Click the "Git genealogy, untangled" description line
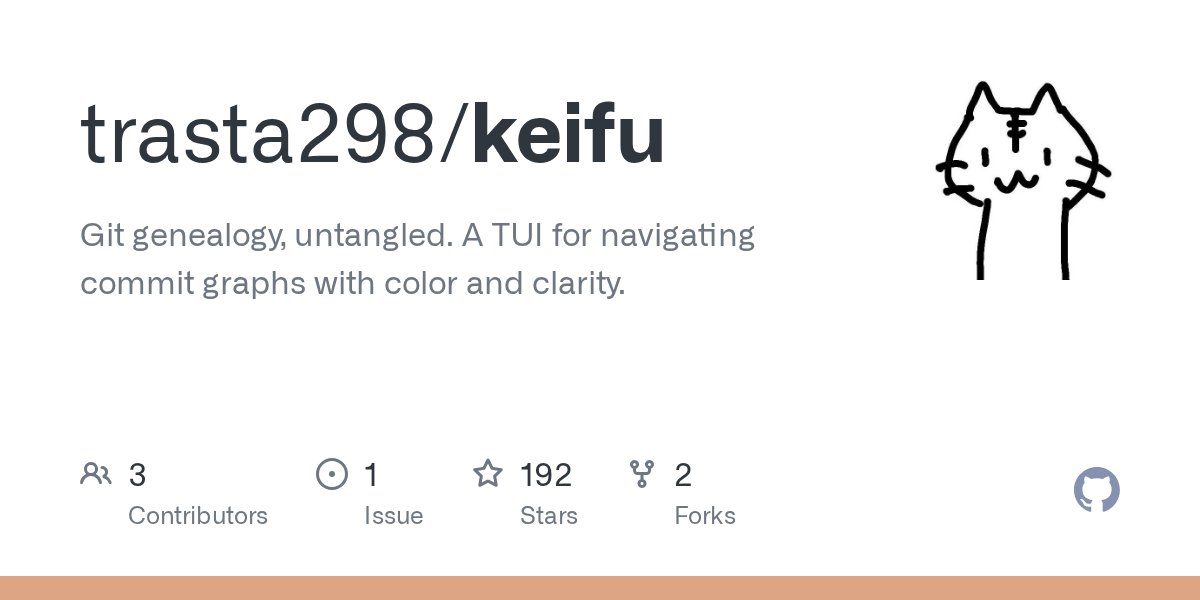Screen dimensions: 1200x600 (x=417, y=236)
